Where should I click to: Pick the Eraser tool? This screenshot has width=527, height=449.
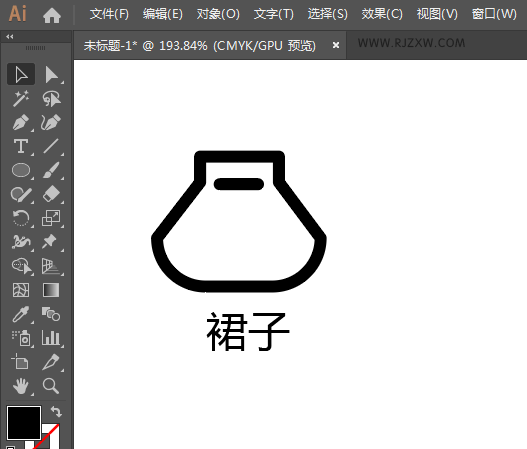click(x=51, y=194)
